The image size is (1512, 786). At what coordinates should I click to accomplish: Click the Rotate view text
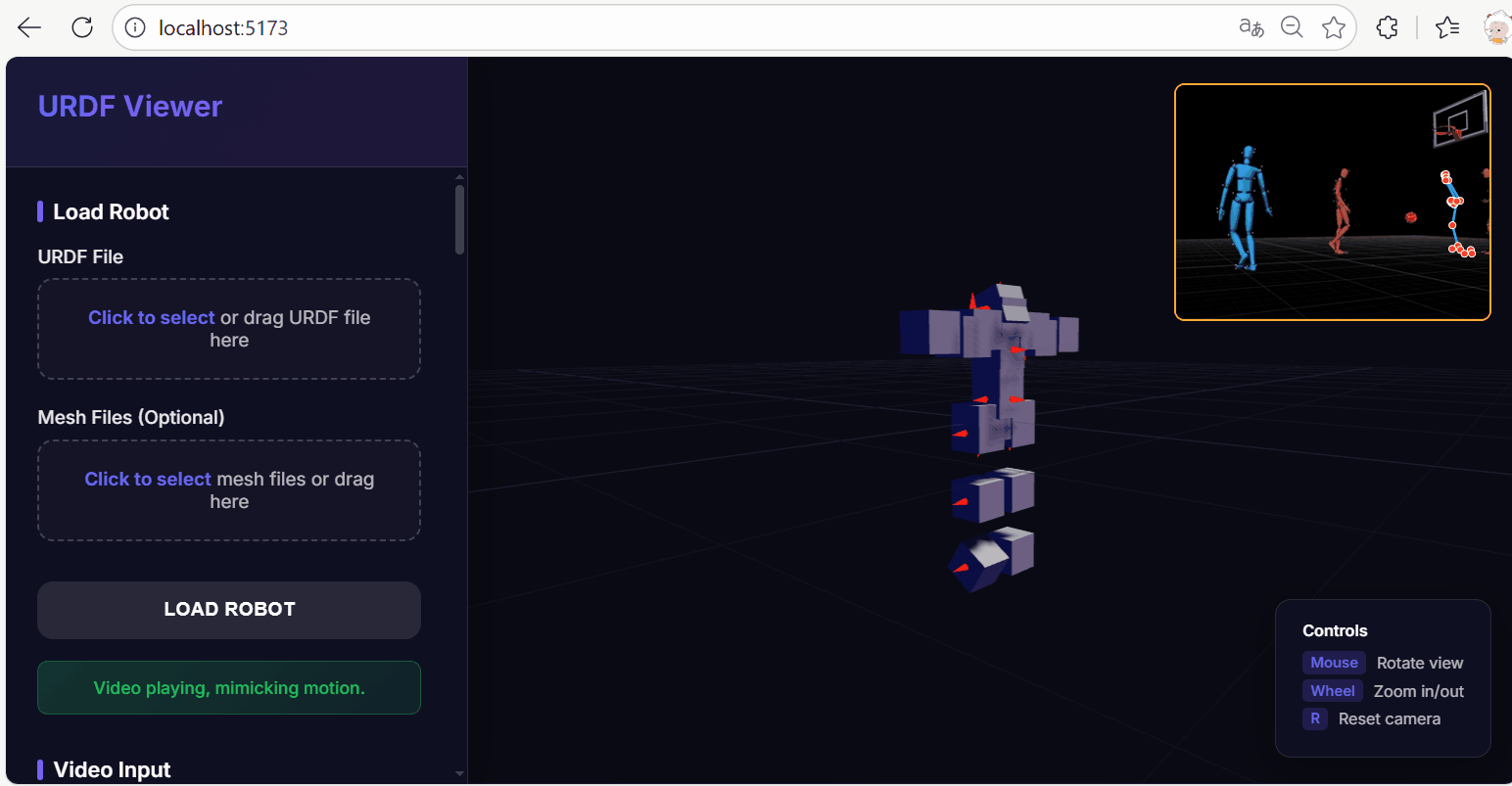point(1420,663)
